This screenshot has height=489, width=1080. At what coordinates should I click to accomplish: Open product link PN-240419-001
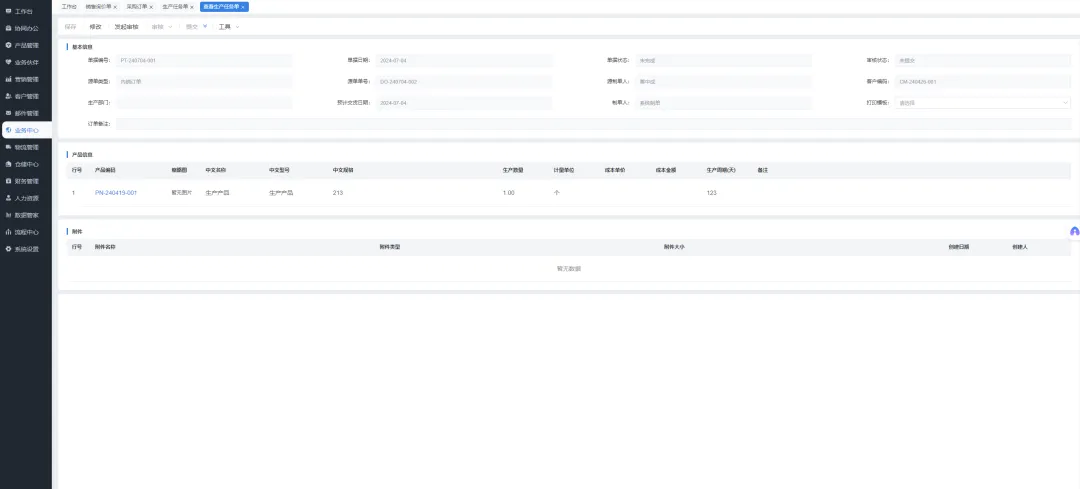tap(116, 192)
